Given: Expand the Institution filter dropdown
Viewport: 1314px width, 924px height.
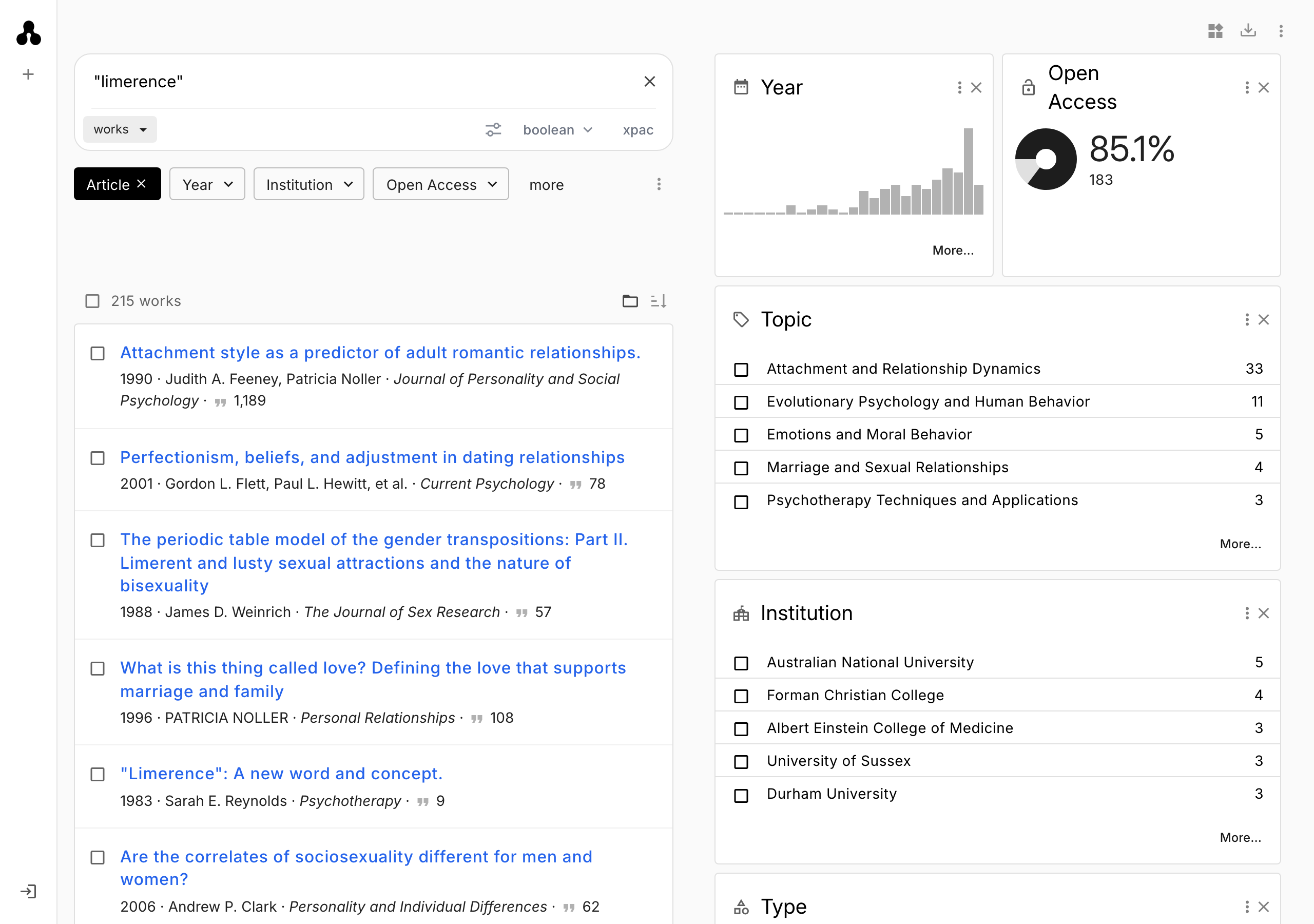Looking at the screenshot, I should (x=309, y=184).
